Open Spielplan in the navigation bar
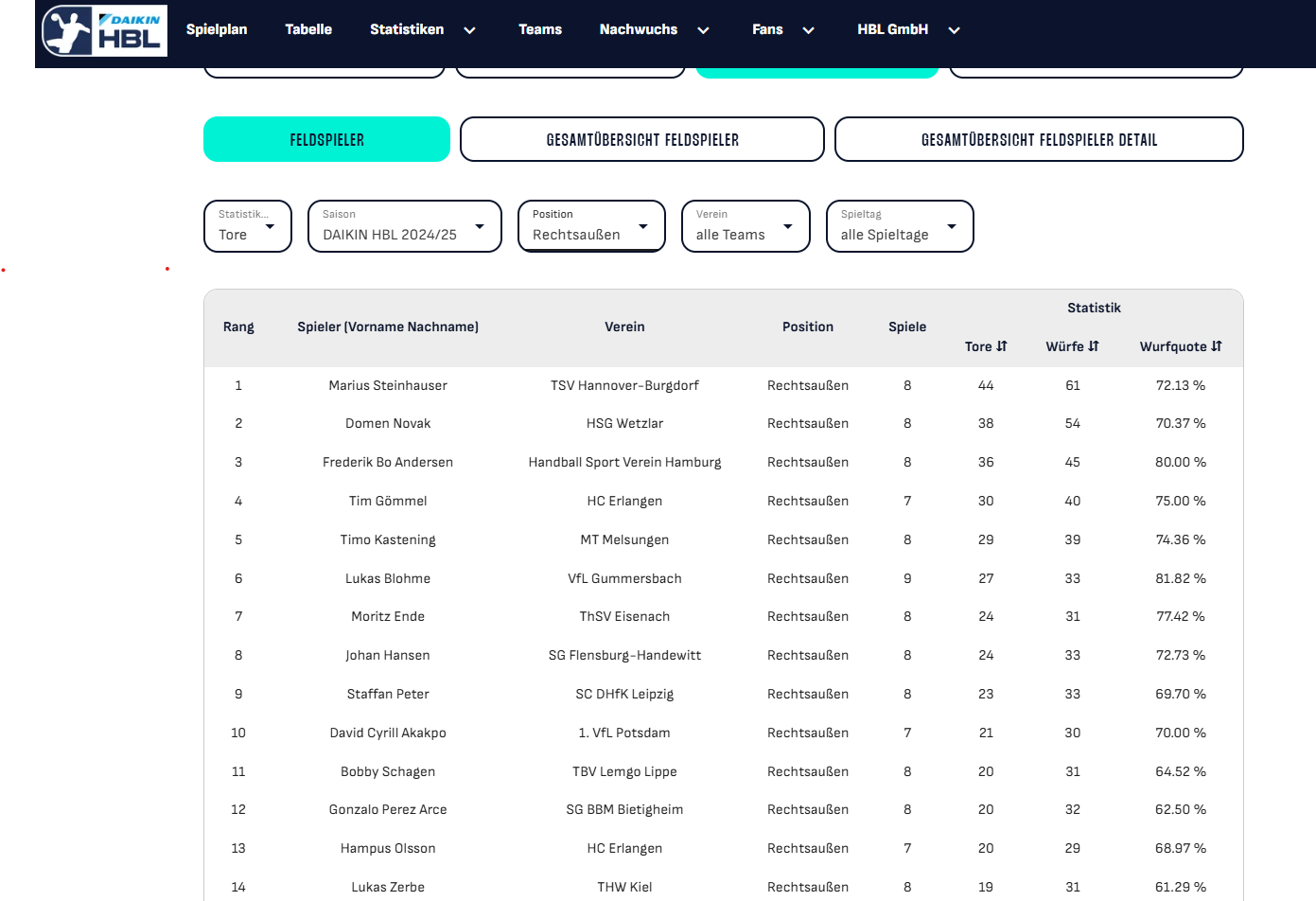The height and width of the screenshot is (901, 1316). 217,29
